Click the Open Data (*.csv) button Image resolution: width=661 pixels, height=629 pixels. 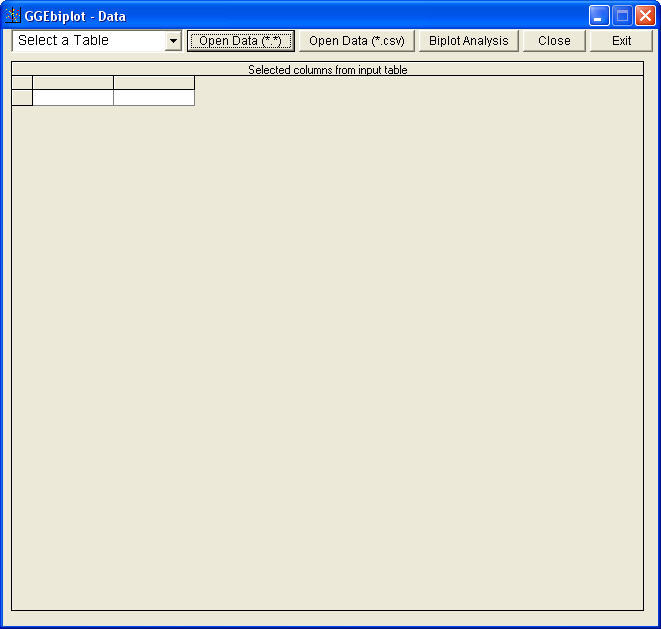357,41
